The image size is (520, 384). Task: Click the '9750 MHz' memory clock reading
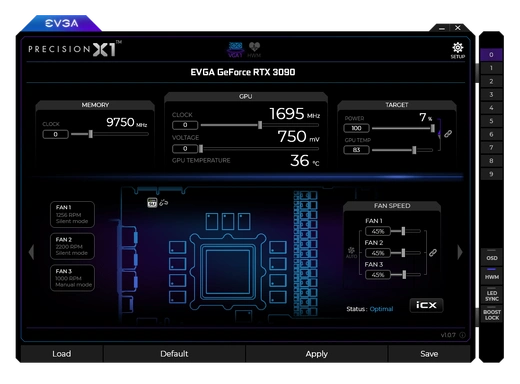click(127, 122)
